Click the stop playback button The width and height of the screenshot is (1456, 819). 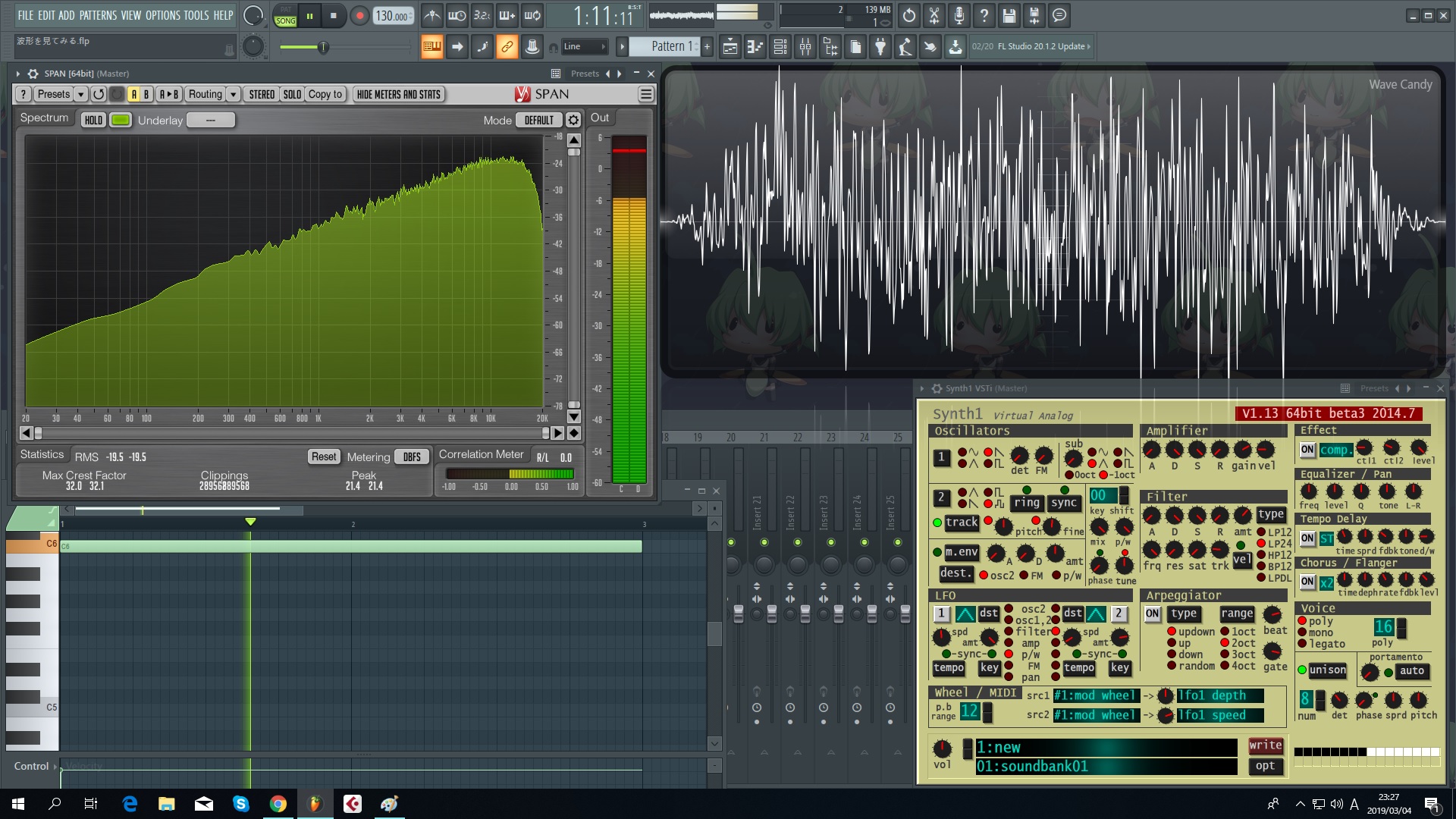[x=333, y=15]
